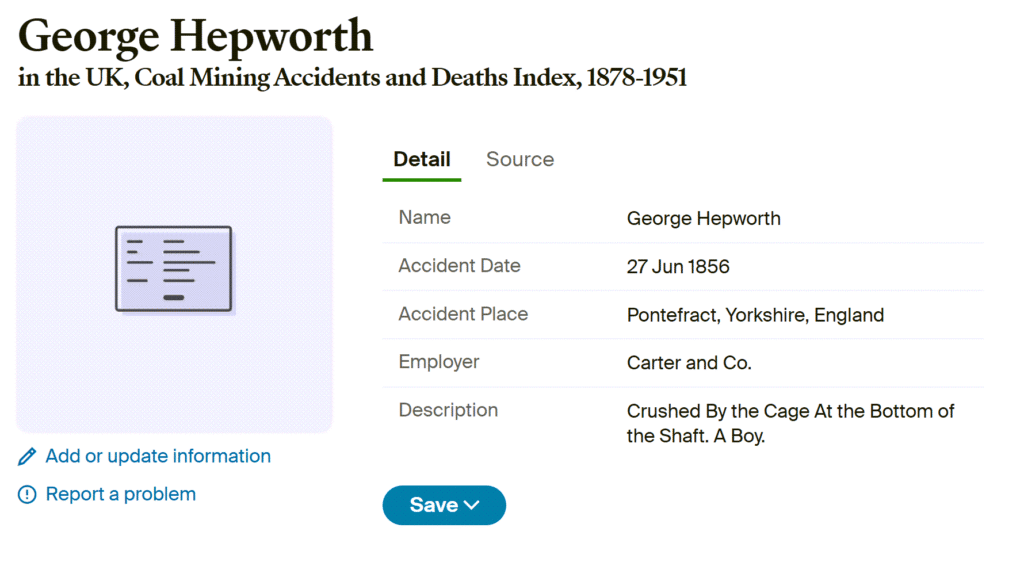Click the Accident Date field label
This screenshot has width=1024, height=562.
tap(459, 266)
